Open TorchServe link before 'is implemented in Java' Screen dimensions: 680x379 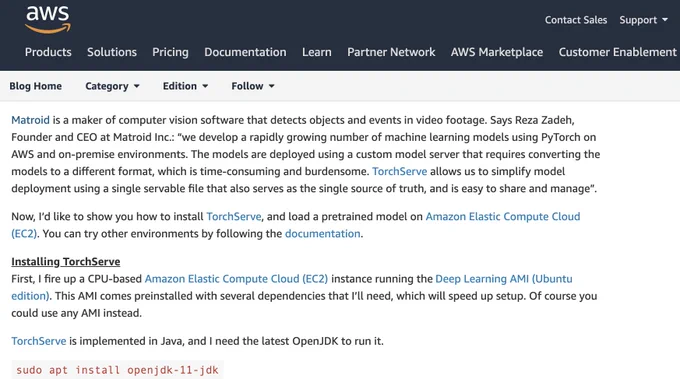[x=39, y=341]
